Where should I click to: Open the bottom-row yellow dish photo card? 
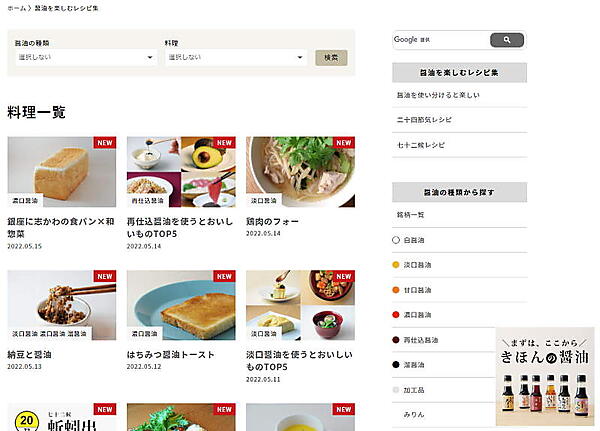click(x=300, y=417)
